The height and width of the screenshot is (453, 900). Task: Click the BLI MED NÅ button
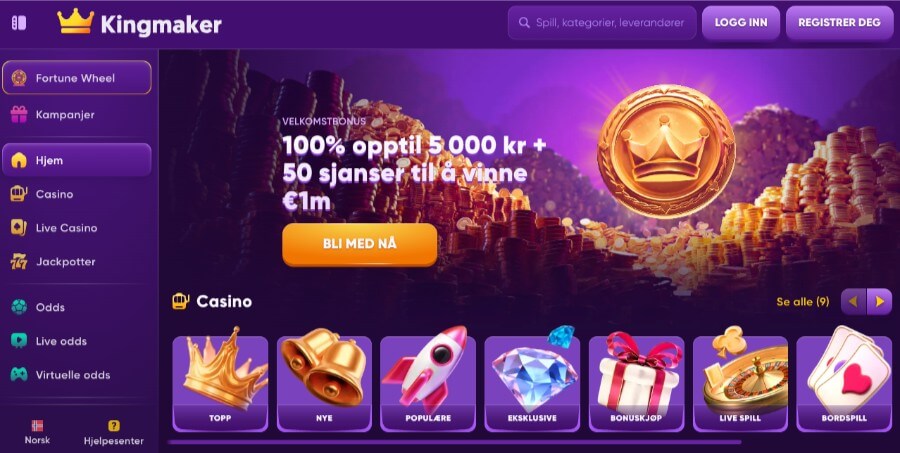(360, 244)
